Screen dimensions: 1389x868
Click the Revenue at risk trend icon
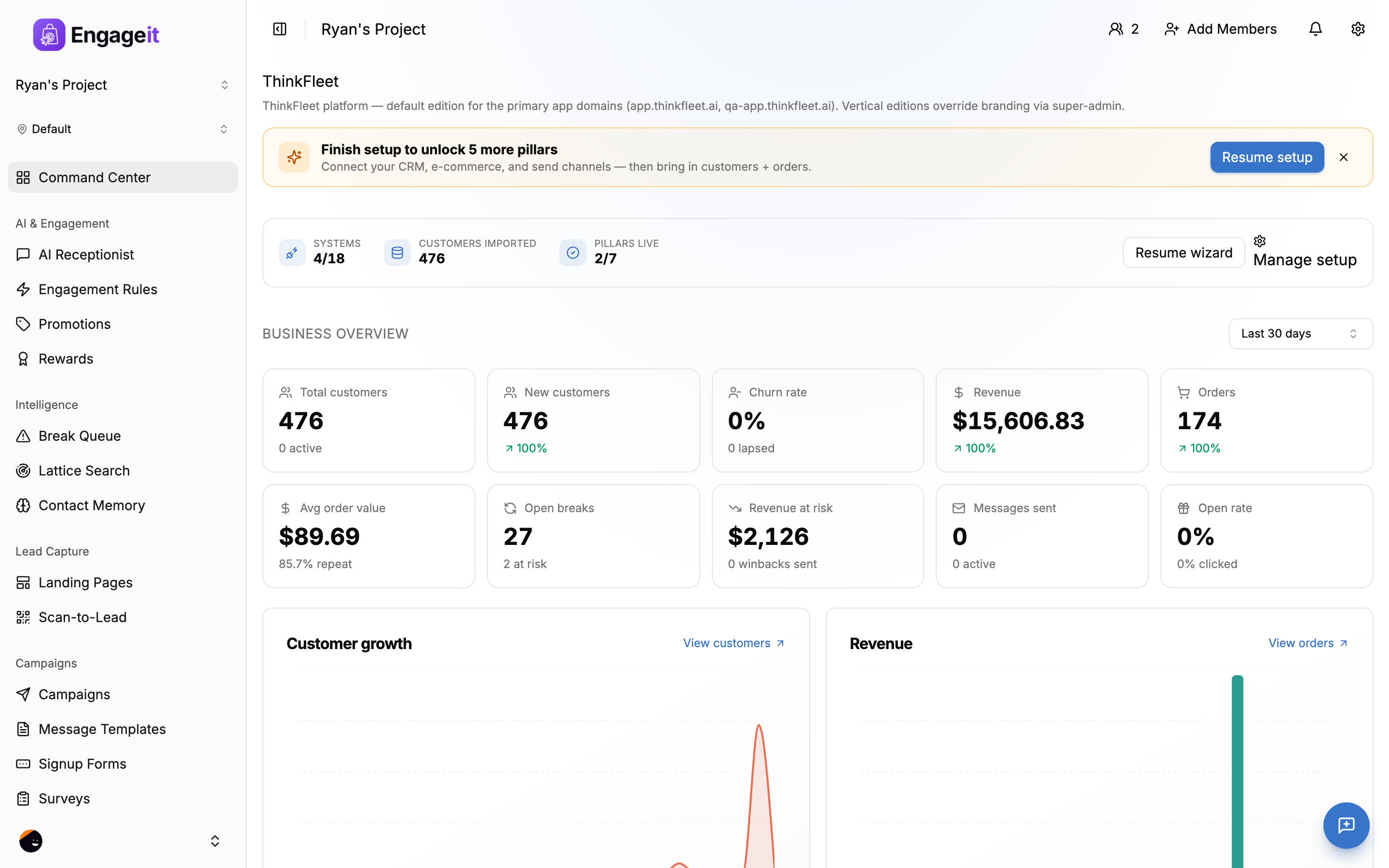pyautogui.click(x=734, y=508)
